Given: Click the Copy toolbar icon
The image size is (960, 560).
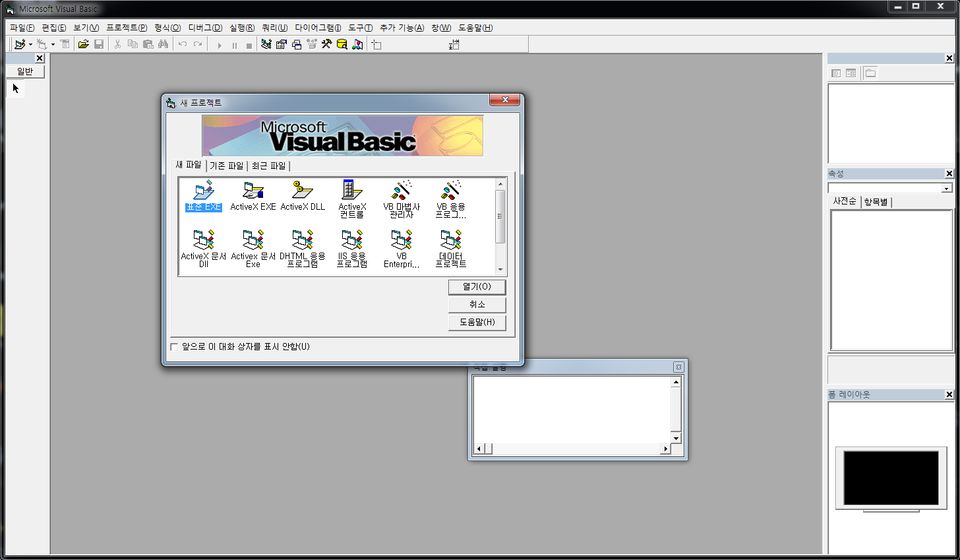Looking at the screenshot, I should point(132,44).
